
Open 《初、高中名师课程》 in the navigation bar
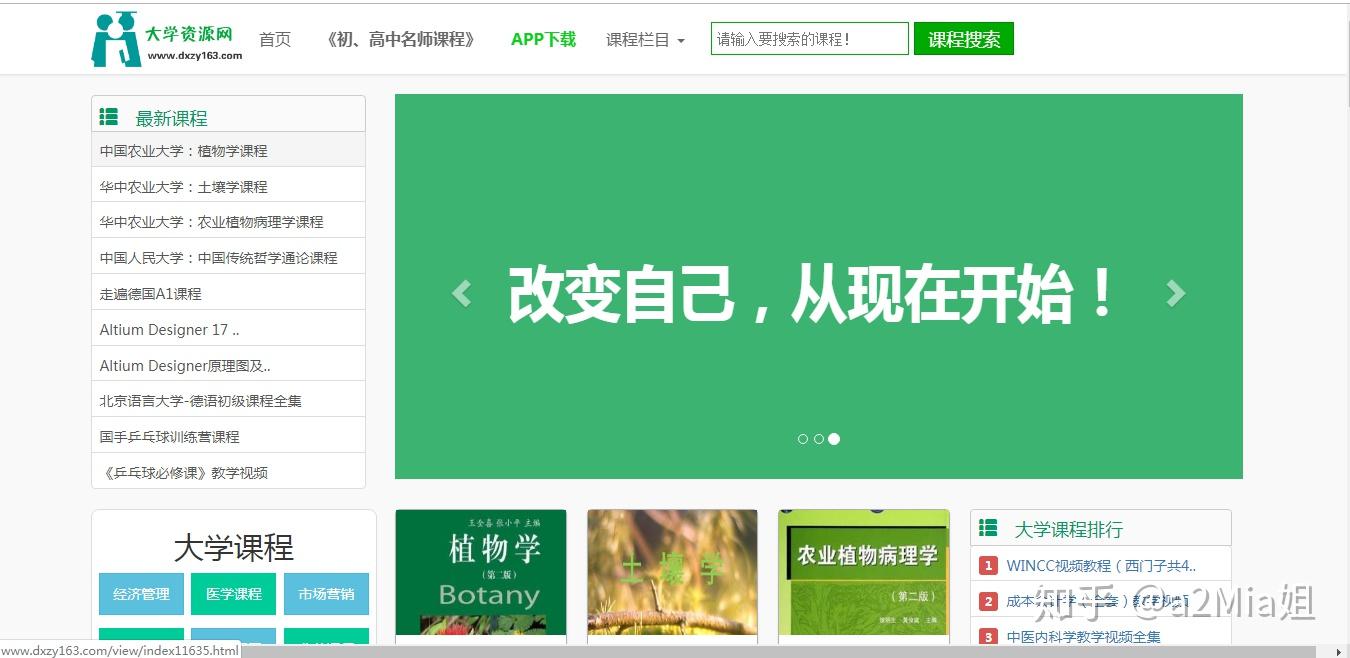coord(401,40)
